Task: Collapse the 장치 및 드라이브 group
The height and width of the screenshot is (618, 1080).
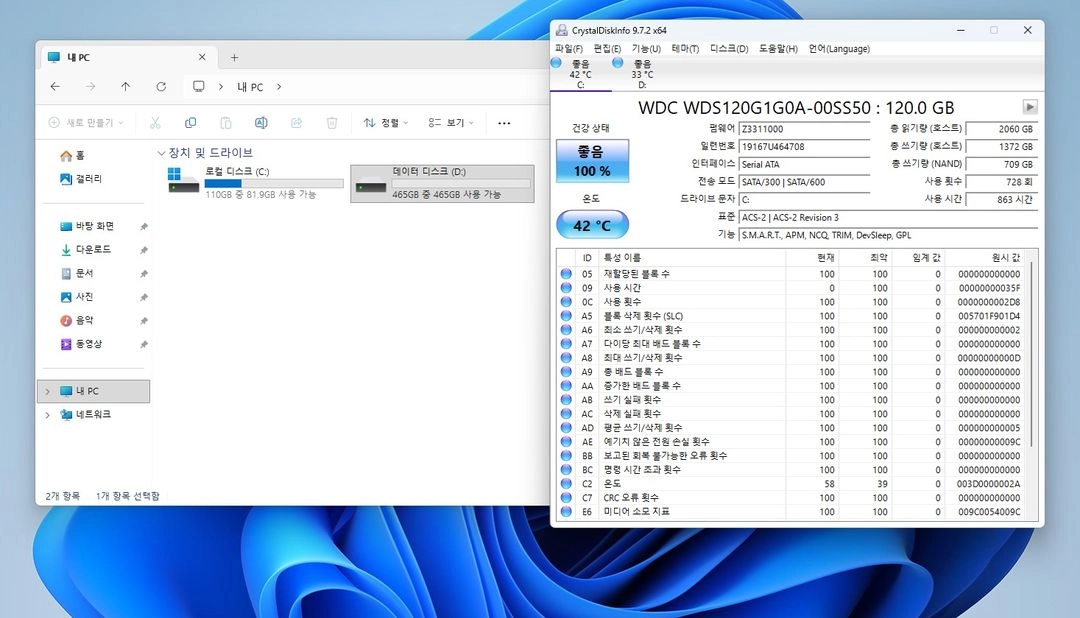Action: click(161, 153)
